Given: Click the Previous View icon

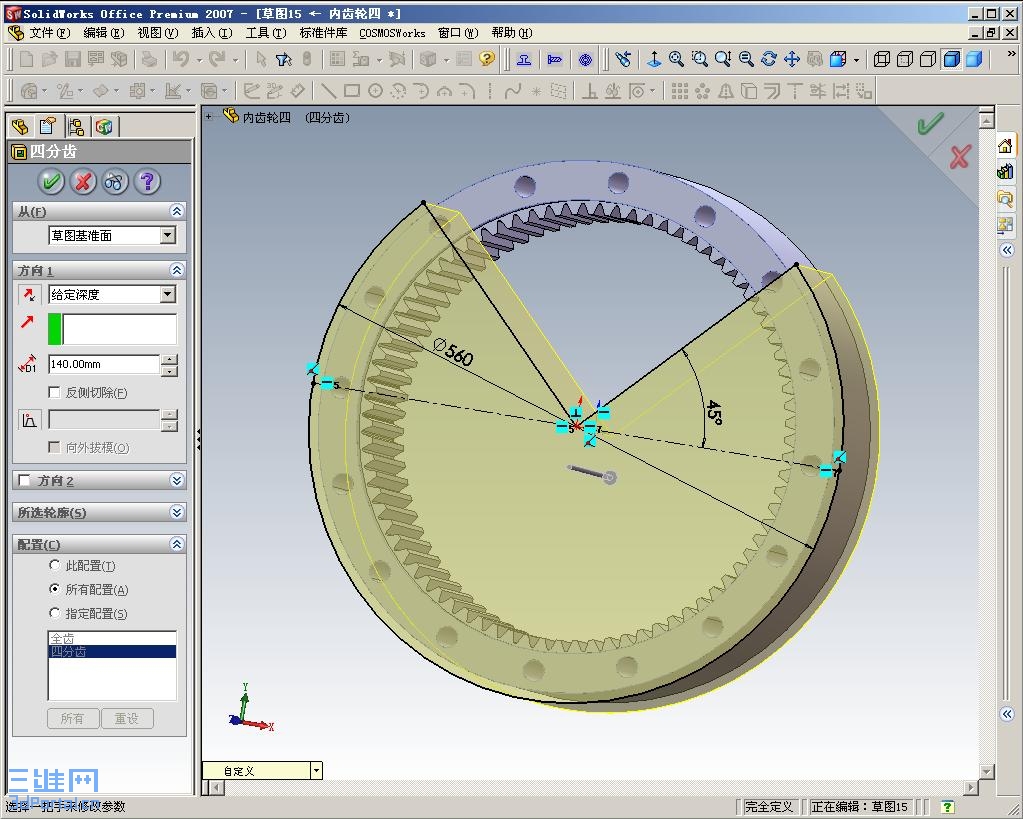Looking at the screenshot, I should click(623, 59).
